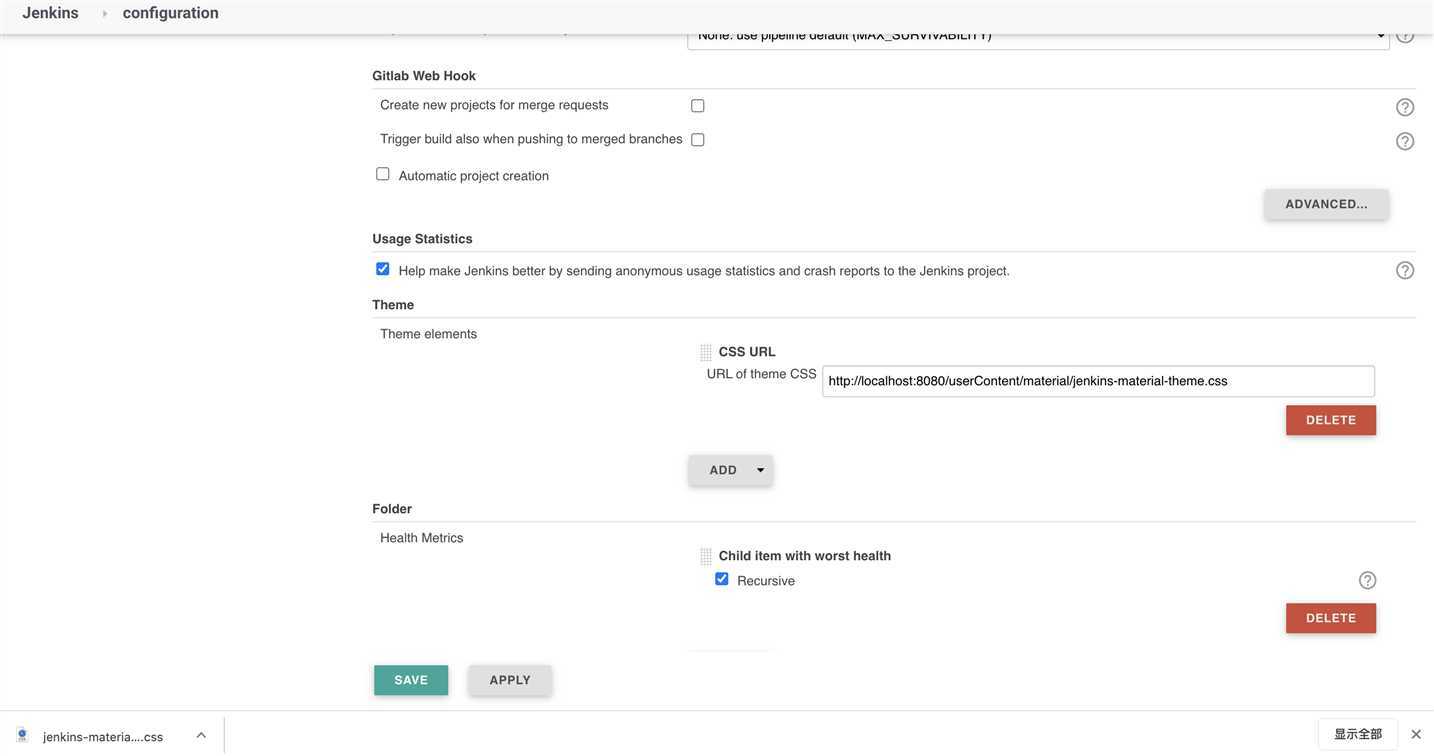
Task: Apply the configuration changes
Action: click(510, 680)
